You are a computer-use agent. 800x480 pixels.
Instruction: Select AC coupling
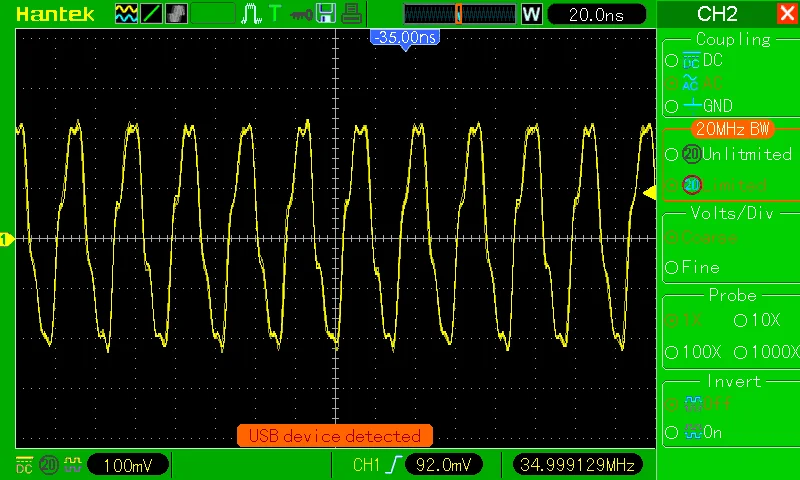click(694, 83)
